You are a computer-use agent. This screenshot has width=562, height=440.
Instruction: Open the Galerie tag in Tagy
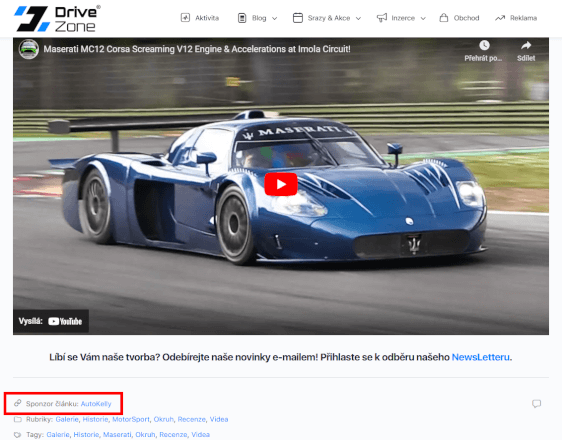tap(58, 435)
